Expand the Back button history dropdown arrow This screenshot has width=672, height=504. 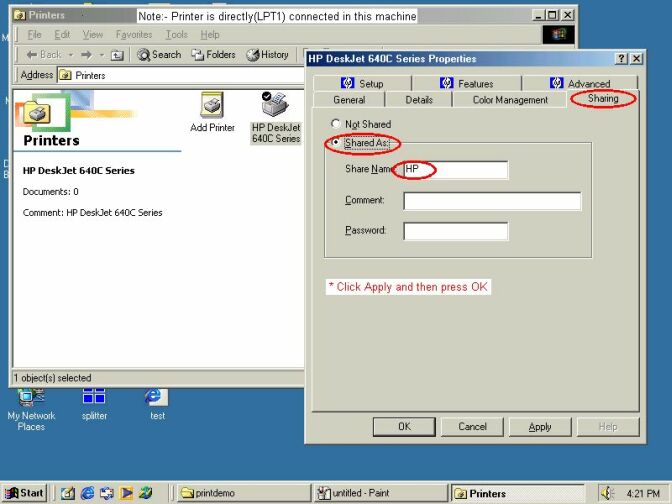click(70, 55)
